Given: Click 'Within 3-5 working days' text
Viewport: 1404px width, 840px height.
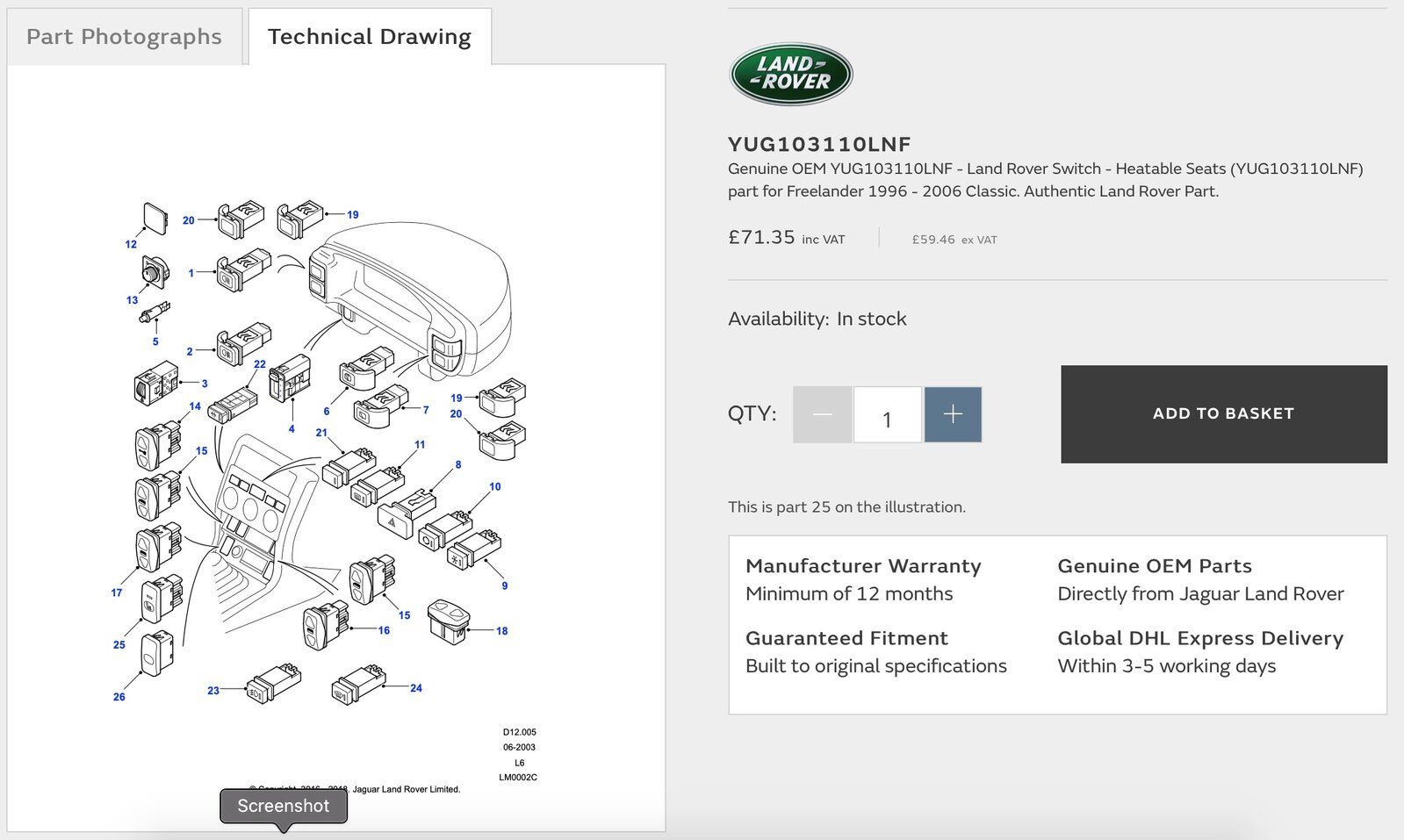Looking at the screenshot, I should [1167, 666].
